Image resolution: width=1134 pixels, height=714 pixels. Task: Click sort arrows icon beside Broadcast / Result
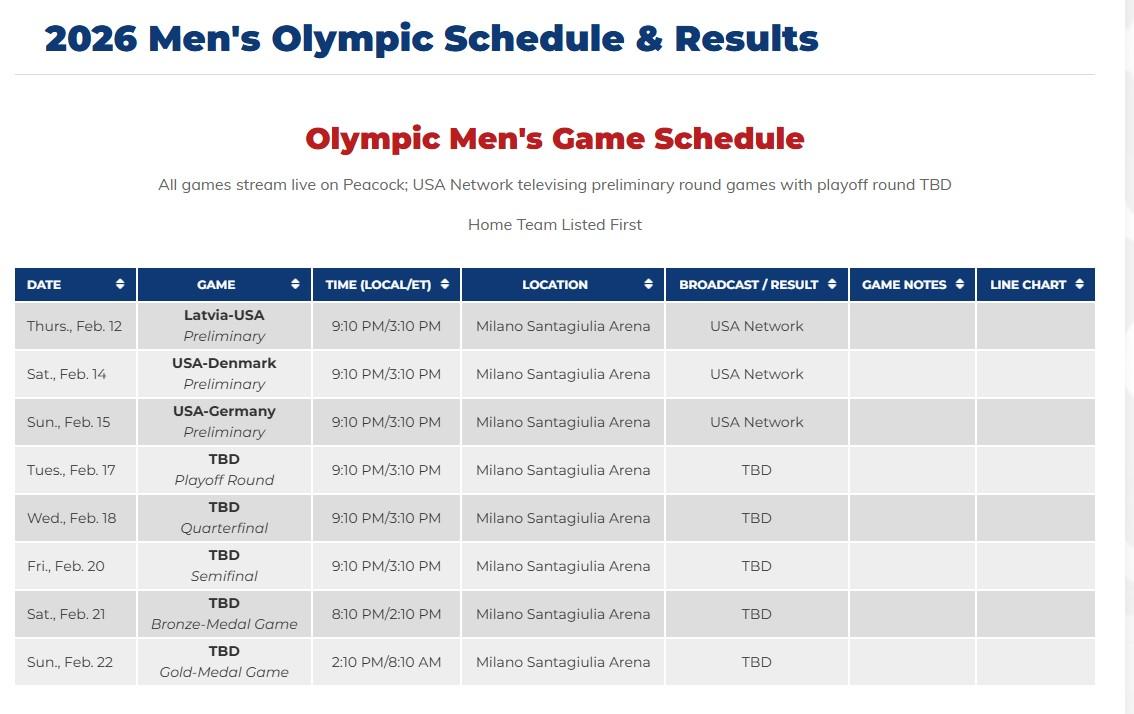[x=832, y=285]
